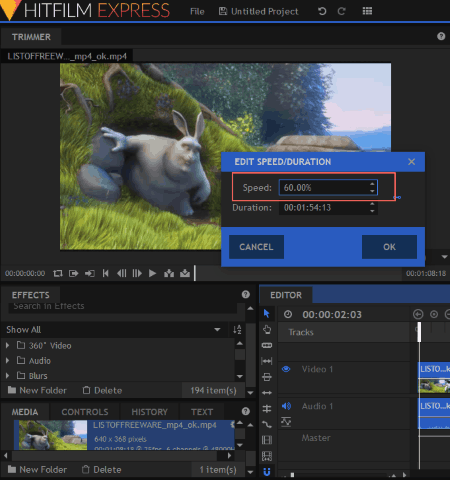Switch to the Media tab
The height and width of the screenshot is (480, 450).
click(x=25, y=412)
